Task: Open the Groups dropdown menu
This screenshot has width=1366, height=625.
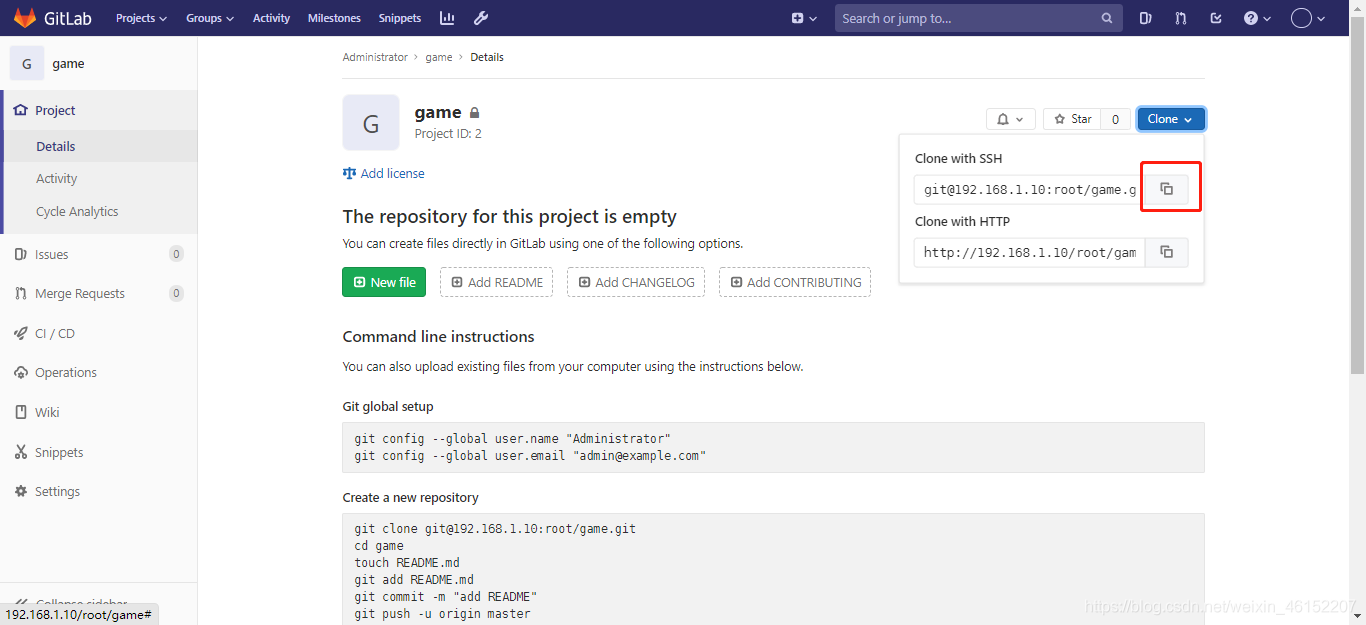Action: click(x=210, y=18)
